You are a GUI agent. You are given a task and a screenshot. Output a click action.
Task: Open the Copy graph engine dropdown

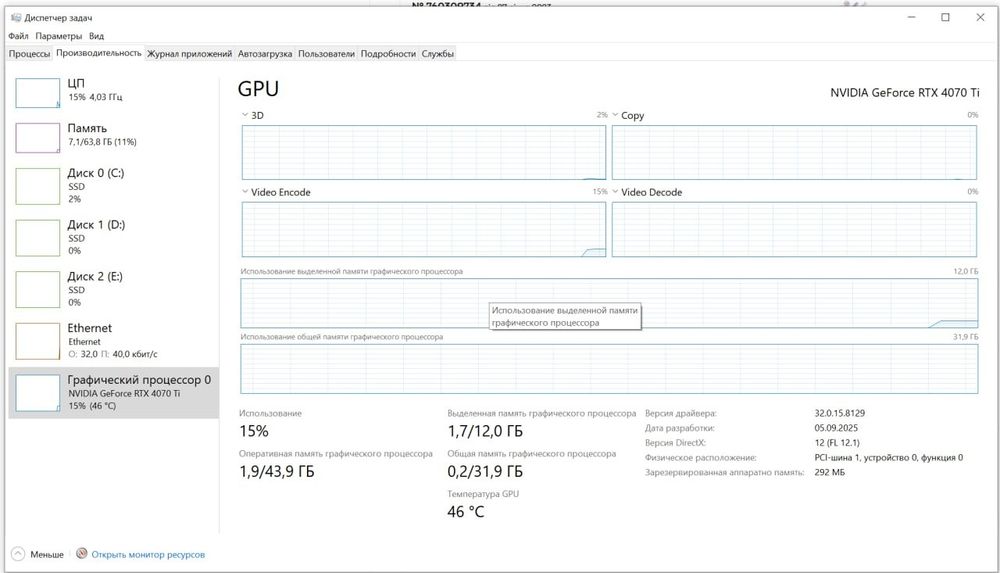[x=616, y=116]
